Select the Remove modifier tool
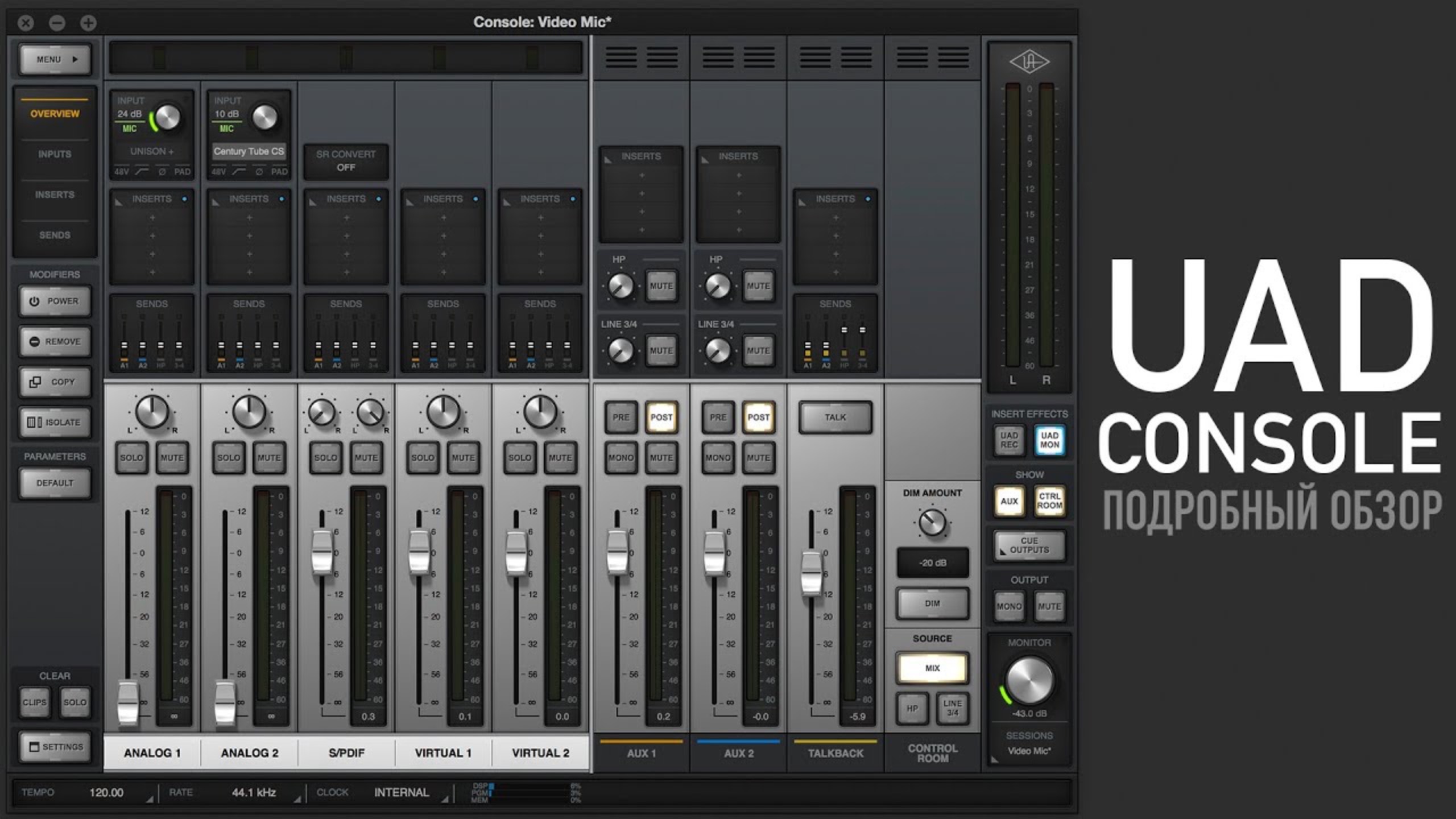 pos(55,342)
